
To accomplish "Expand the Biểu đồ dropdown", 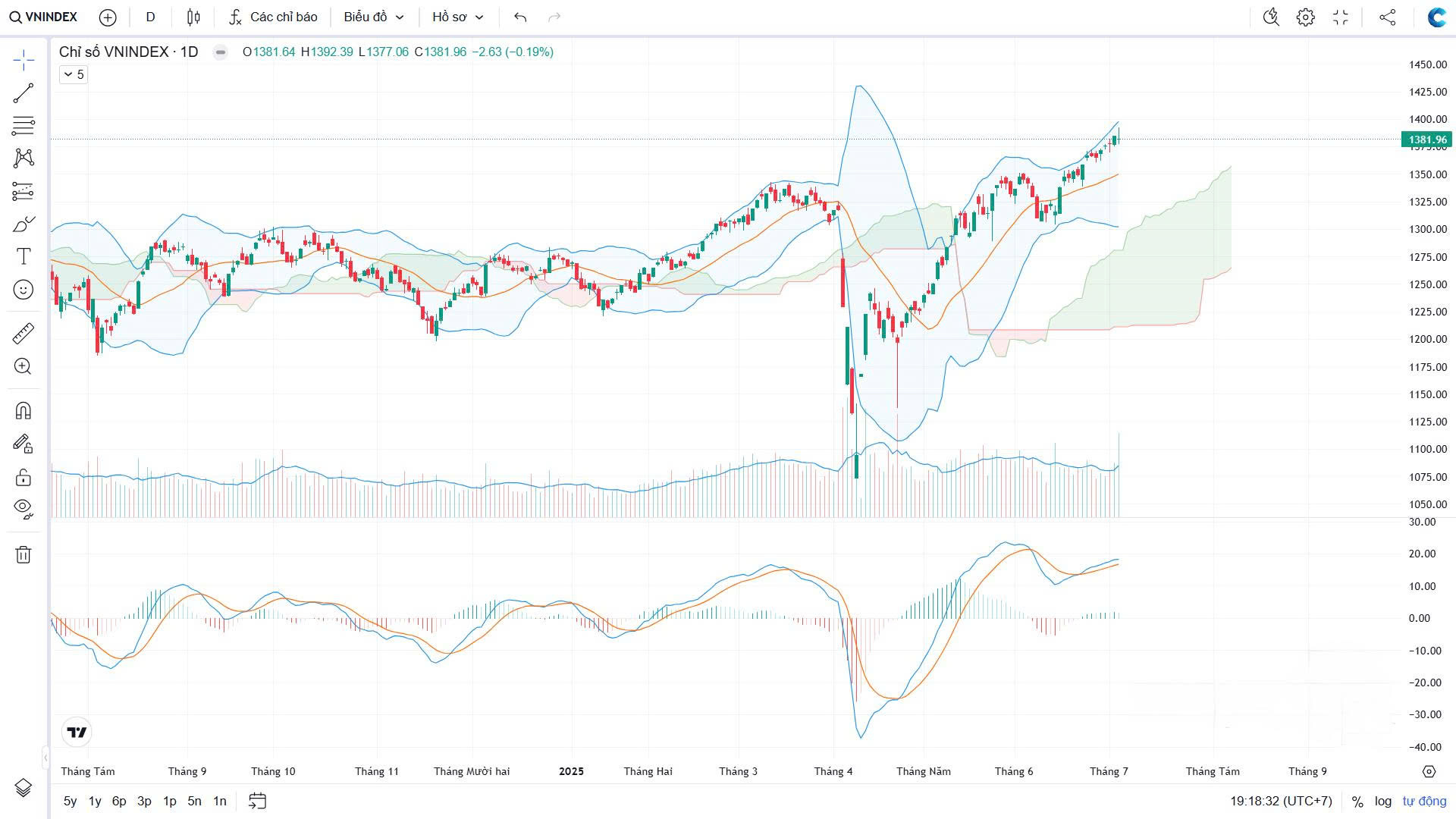I will tap(374, 17).
